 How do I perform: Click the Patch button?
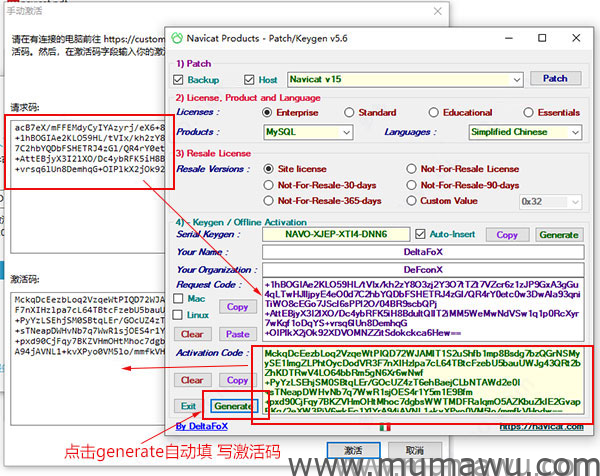556,78
